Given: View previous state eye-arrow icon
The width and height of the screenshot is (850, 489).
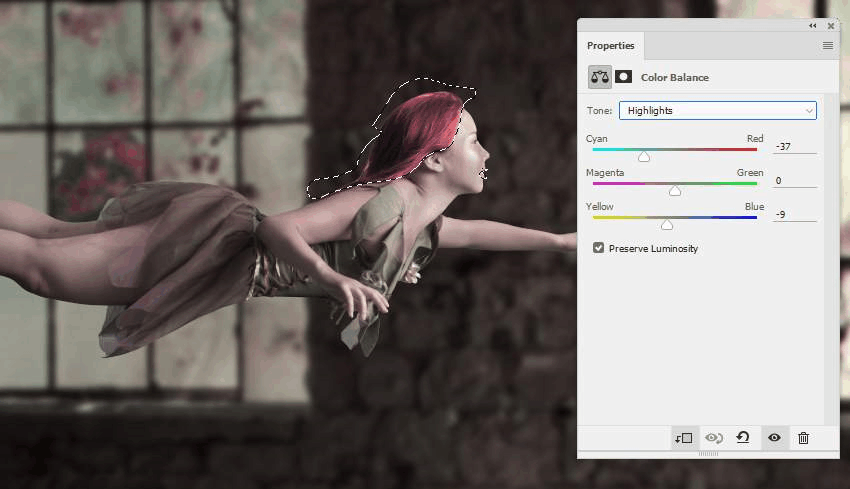Looking at the screenshot, I should point(714,437).
